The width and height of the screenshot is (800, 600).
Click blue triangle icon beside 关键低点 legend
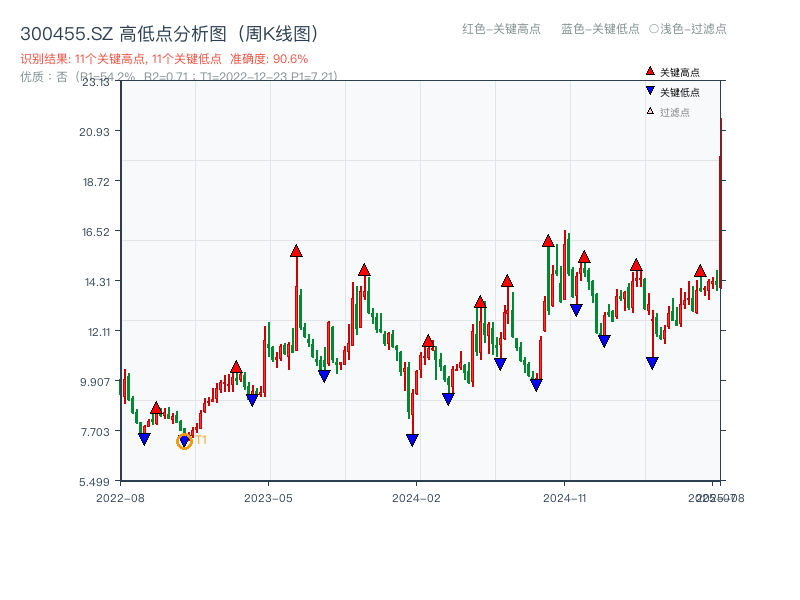[x=650, y=91]
